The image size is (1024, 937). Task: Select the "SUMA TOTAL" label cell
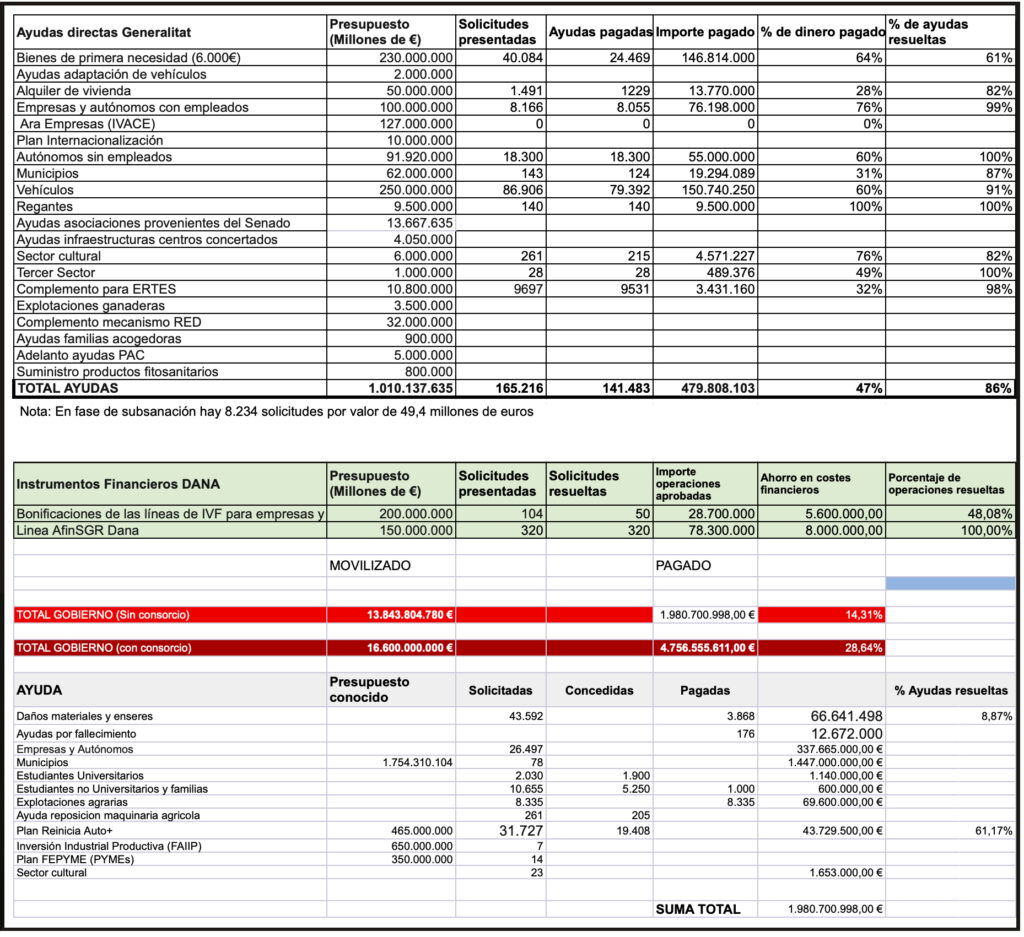698,909
